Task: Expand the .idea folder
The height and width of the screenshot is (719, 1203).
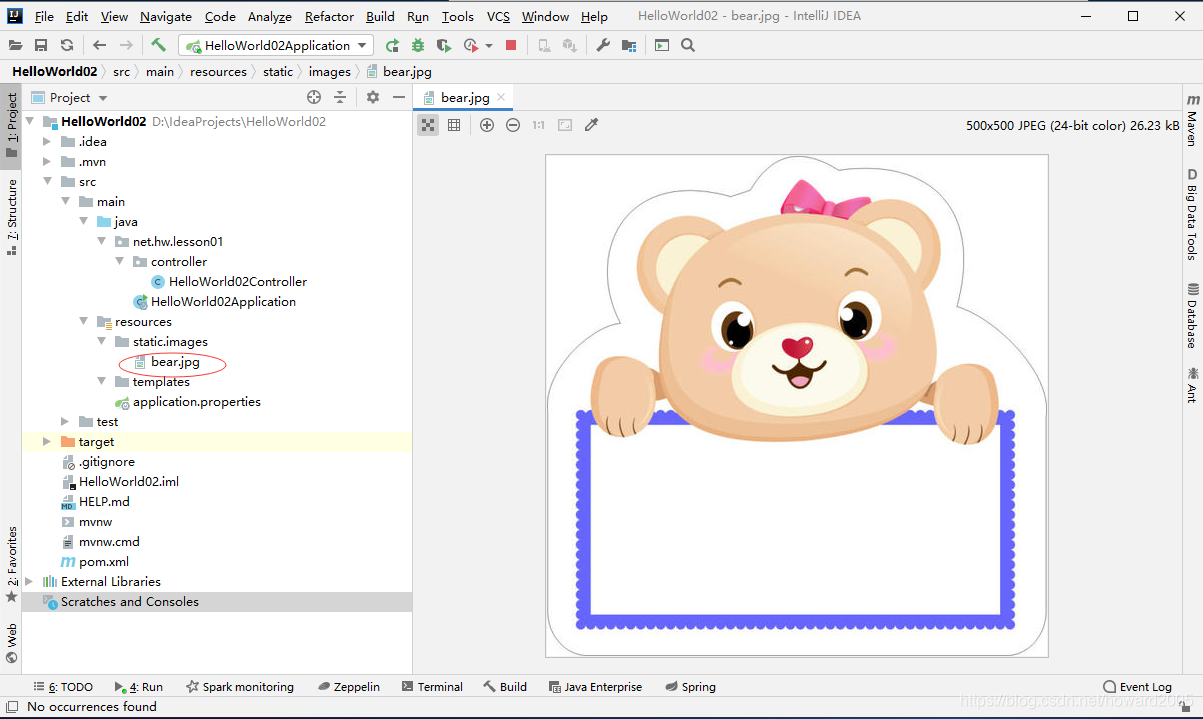Action: pos(47,142)
